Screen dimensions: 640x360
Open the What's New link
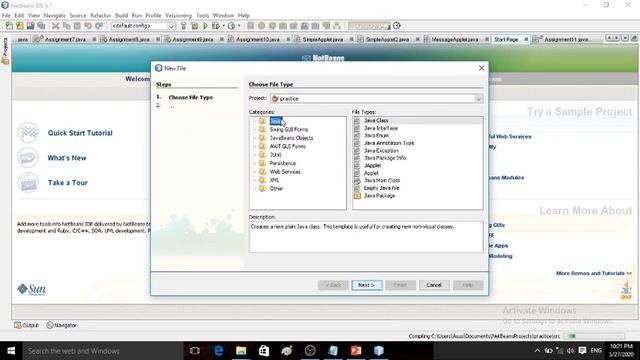67,158
